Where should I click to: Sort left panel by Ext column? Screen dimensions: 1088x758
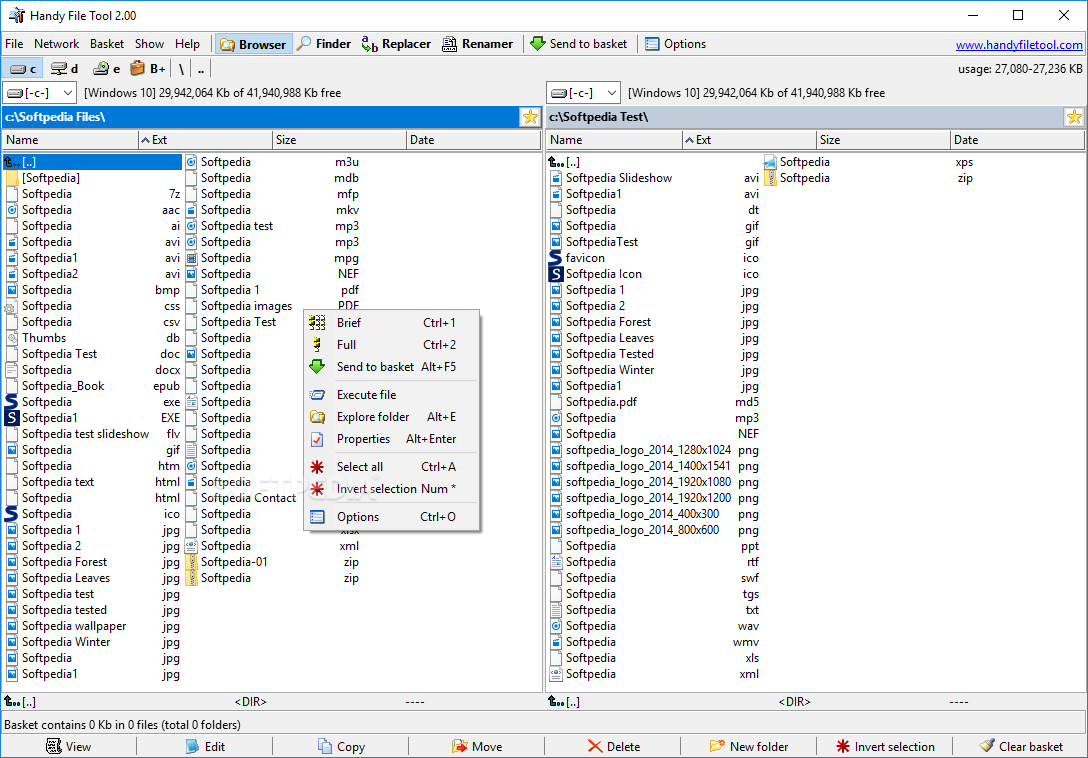pos(206,140)
